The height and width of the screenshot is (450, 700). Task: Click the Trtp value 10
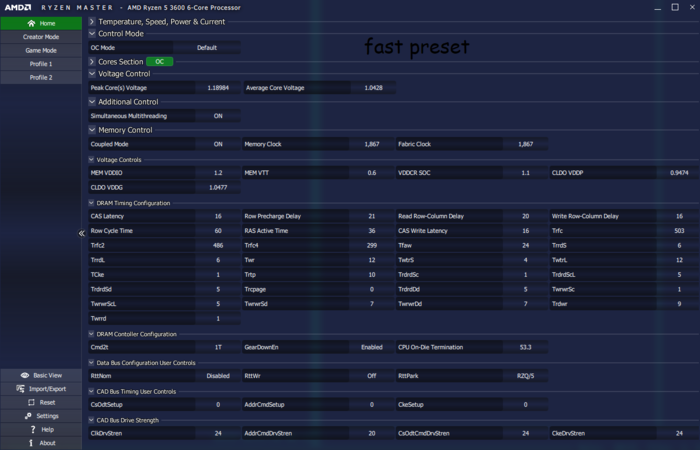pos(371,275)
